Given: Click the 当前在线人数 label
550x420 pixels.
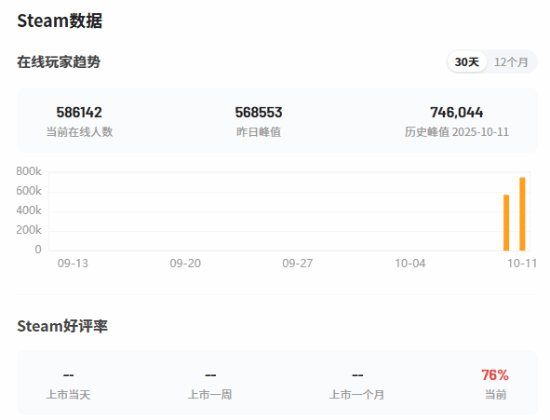Looking at the screenshot, I should (79, 132).
